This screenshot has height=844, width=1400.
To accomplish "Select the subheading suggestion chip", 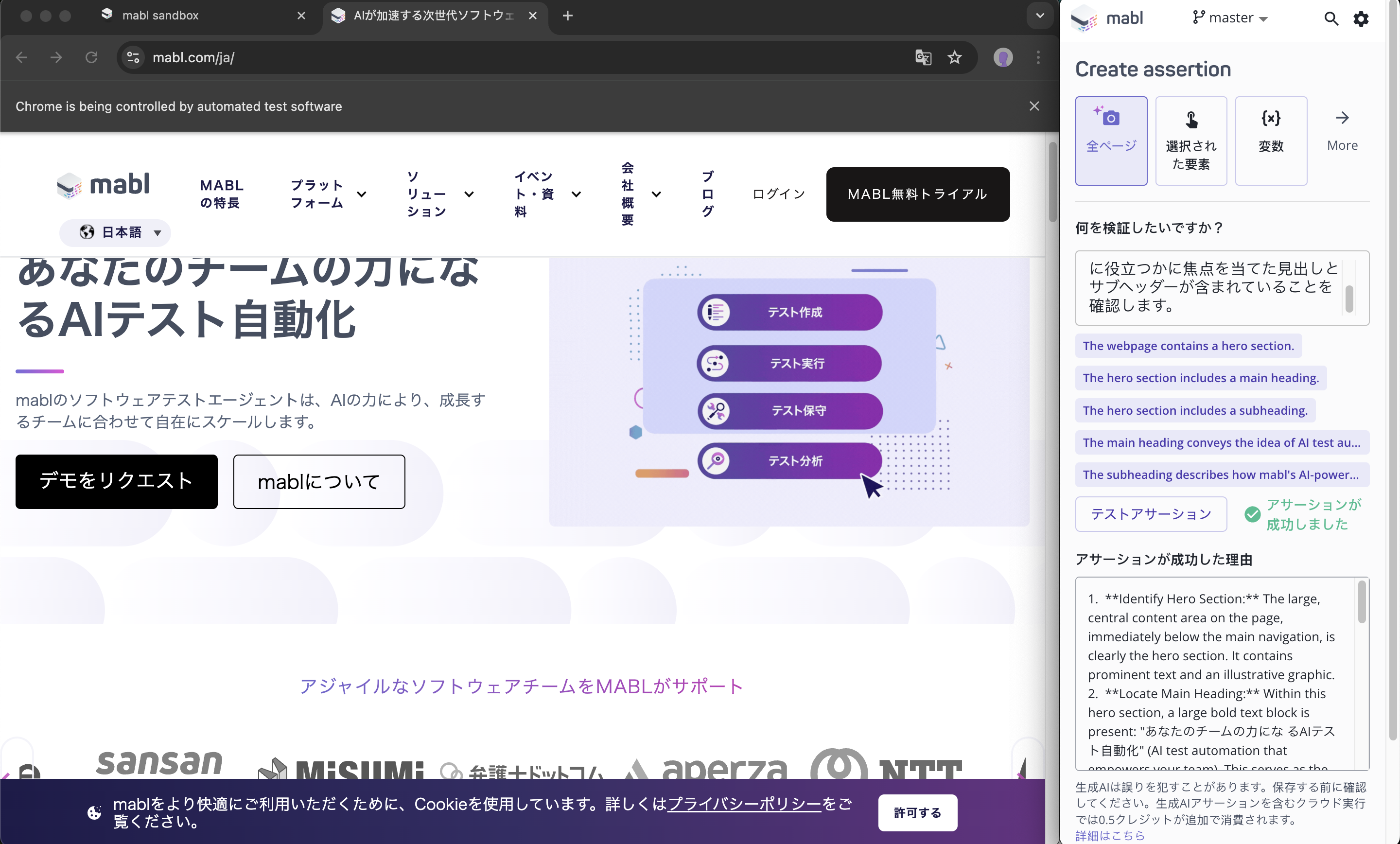I will 1194,410.
